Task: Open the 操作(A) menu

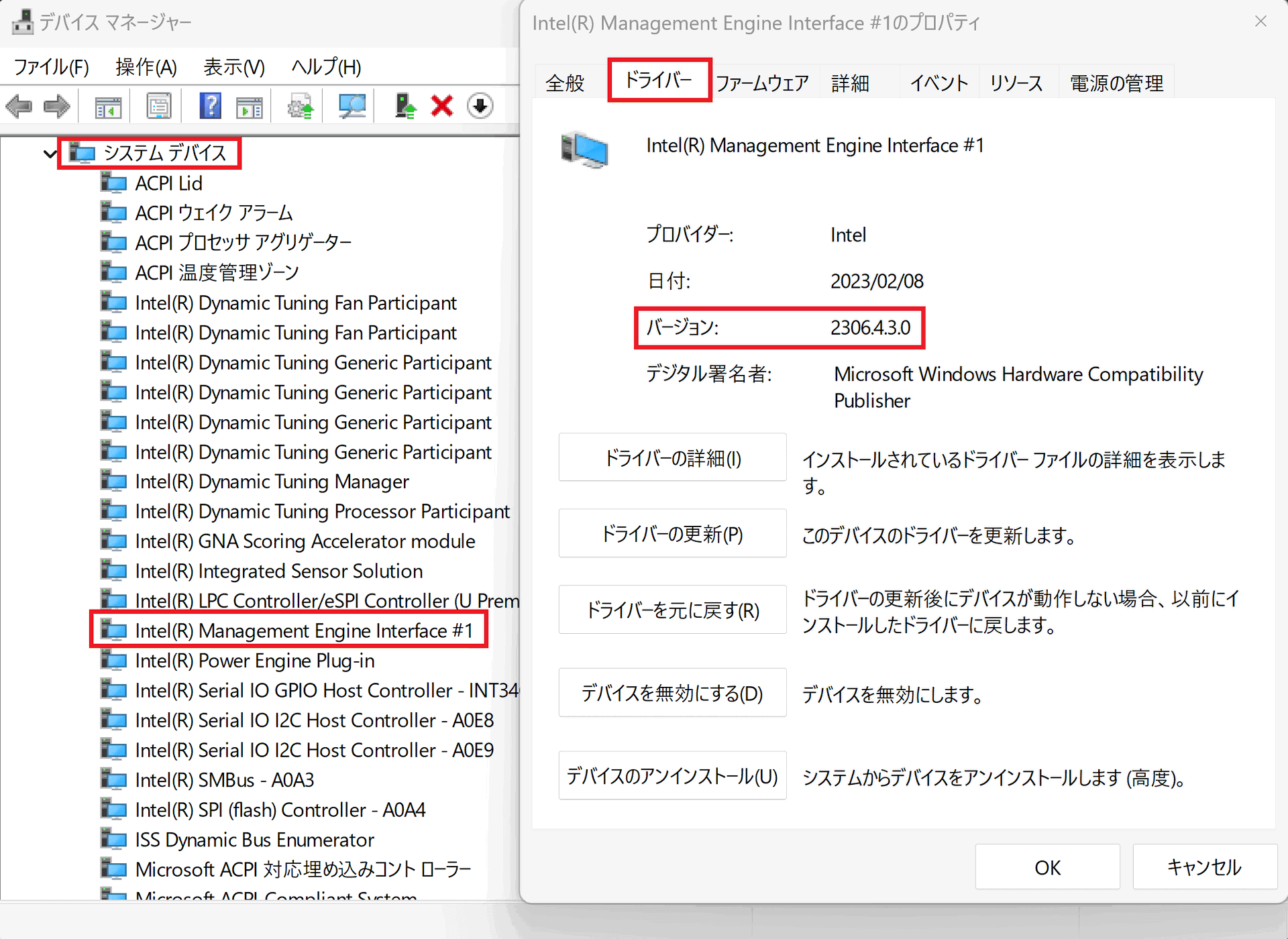Action: coord(146,67)
